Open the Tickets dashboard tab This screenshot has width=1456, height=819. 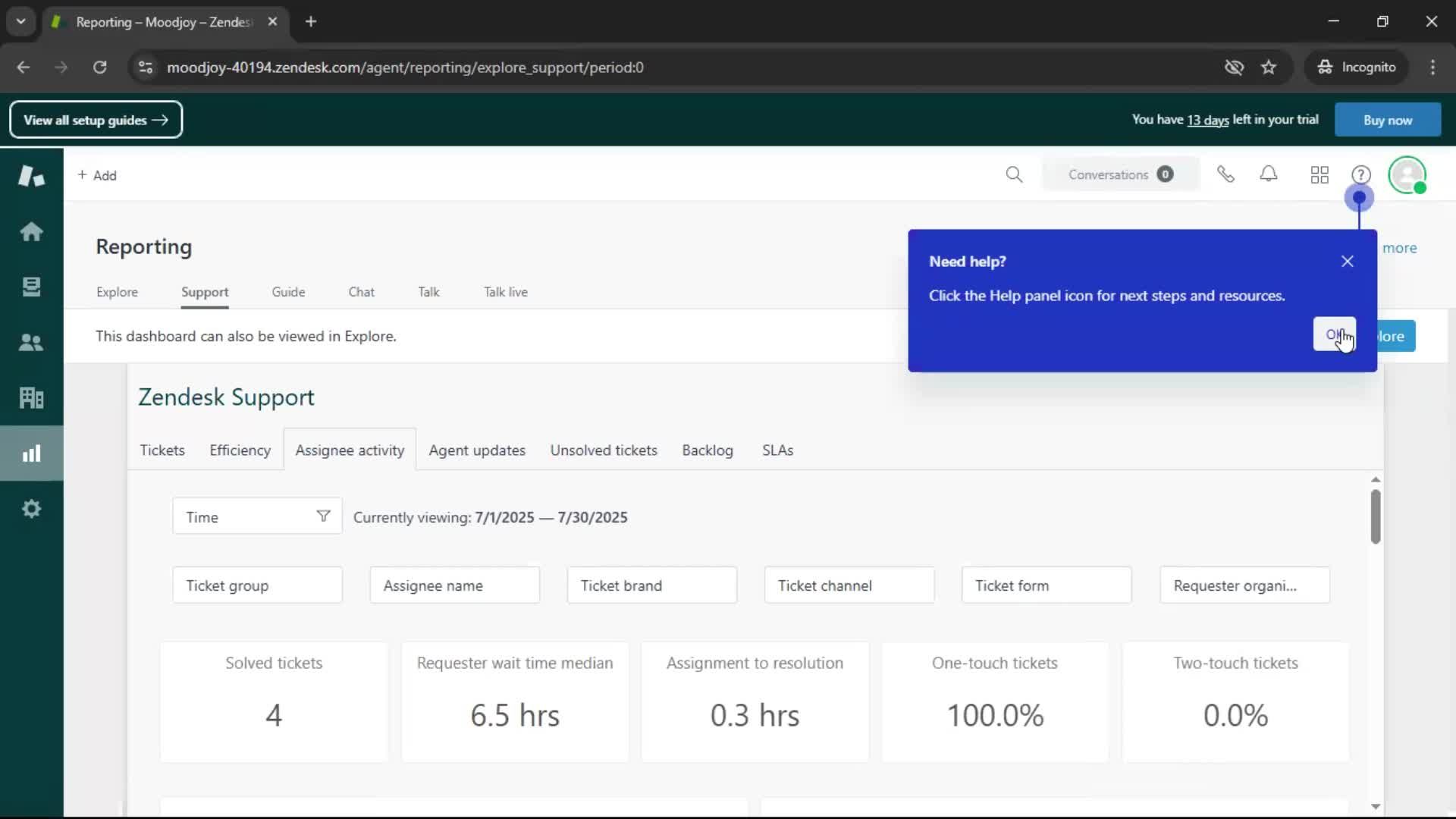[162, 450]
